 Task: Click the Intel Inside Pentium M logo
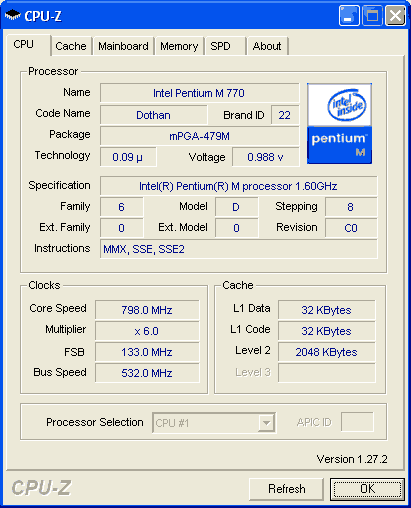pyautogui.click(x=339, y=124)
